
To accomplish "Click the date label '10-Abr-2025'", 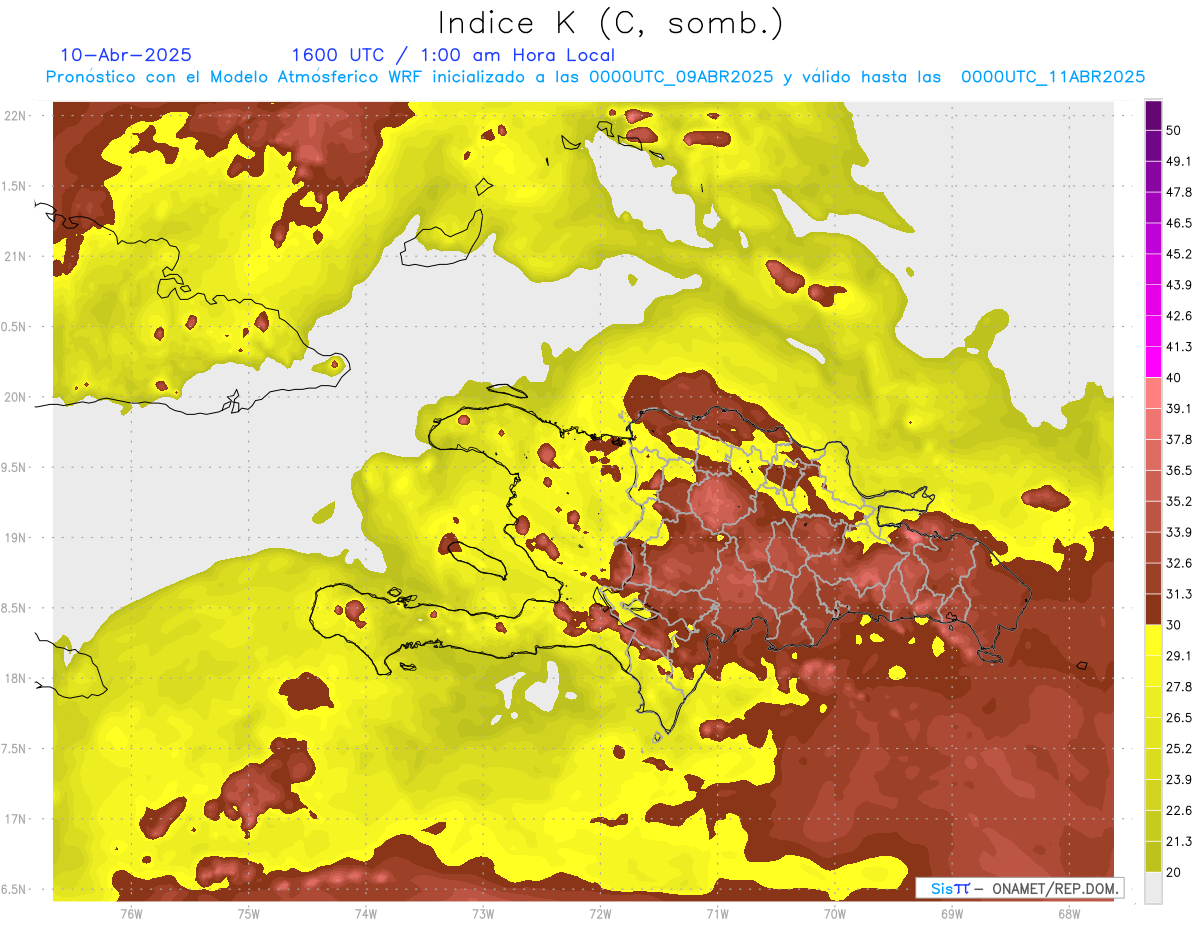I will 126,55.
